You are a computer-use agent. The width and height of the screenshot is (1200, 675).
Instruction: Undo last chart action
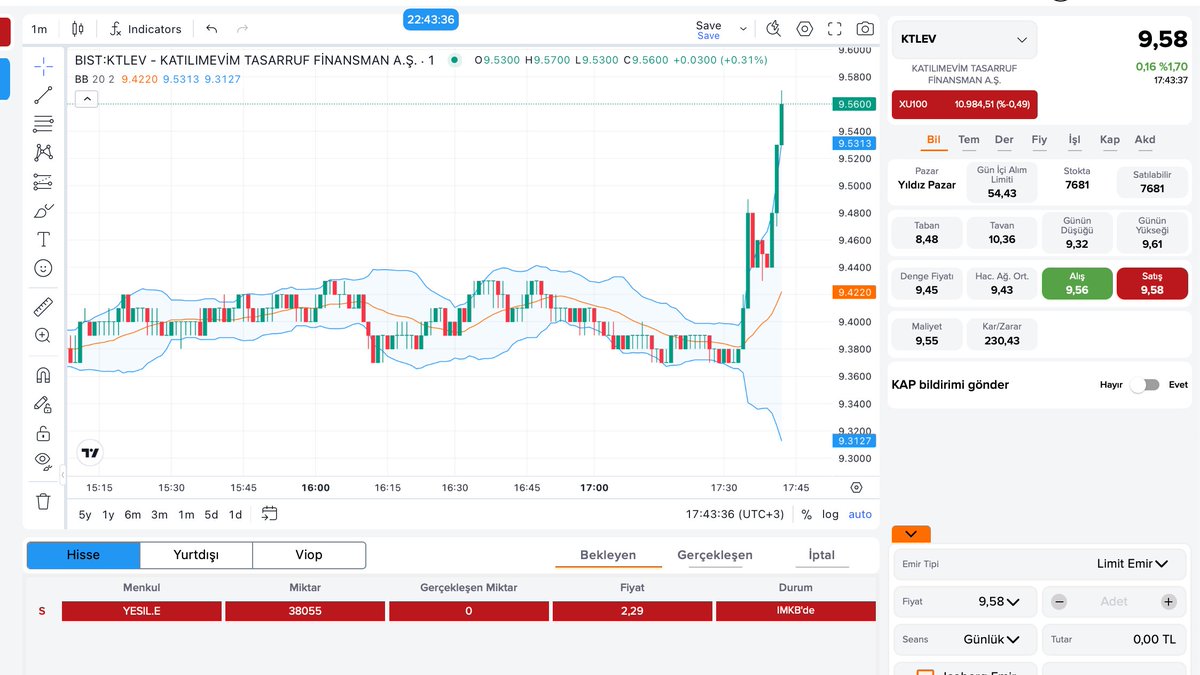coord(211,29)
